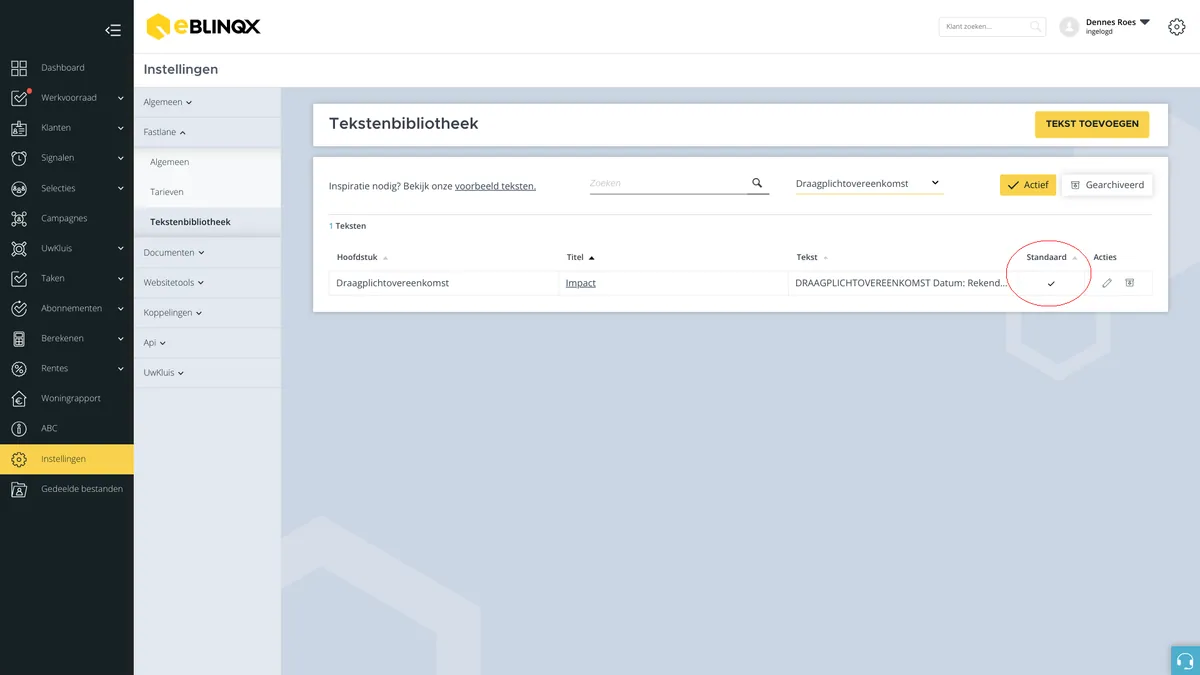Click the search magnifier next to Zoeken
1200x675 pixels.
tap(757, 183)
